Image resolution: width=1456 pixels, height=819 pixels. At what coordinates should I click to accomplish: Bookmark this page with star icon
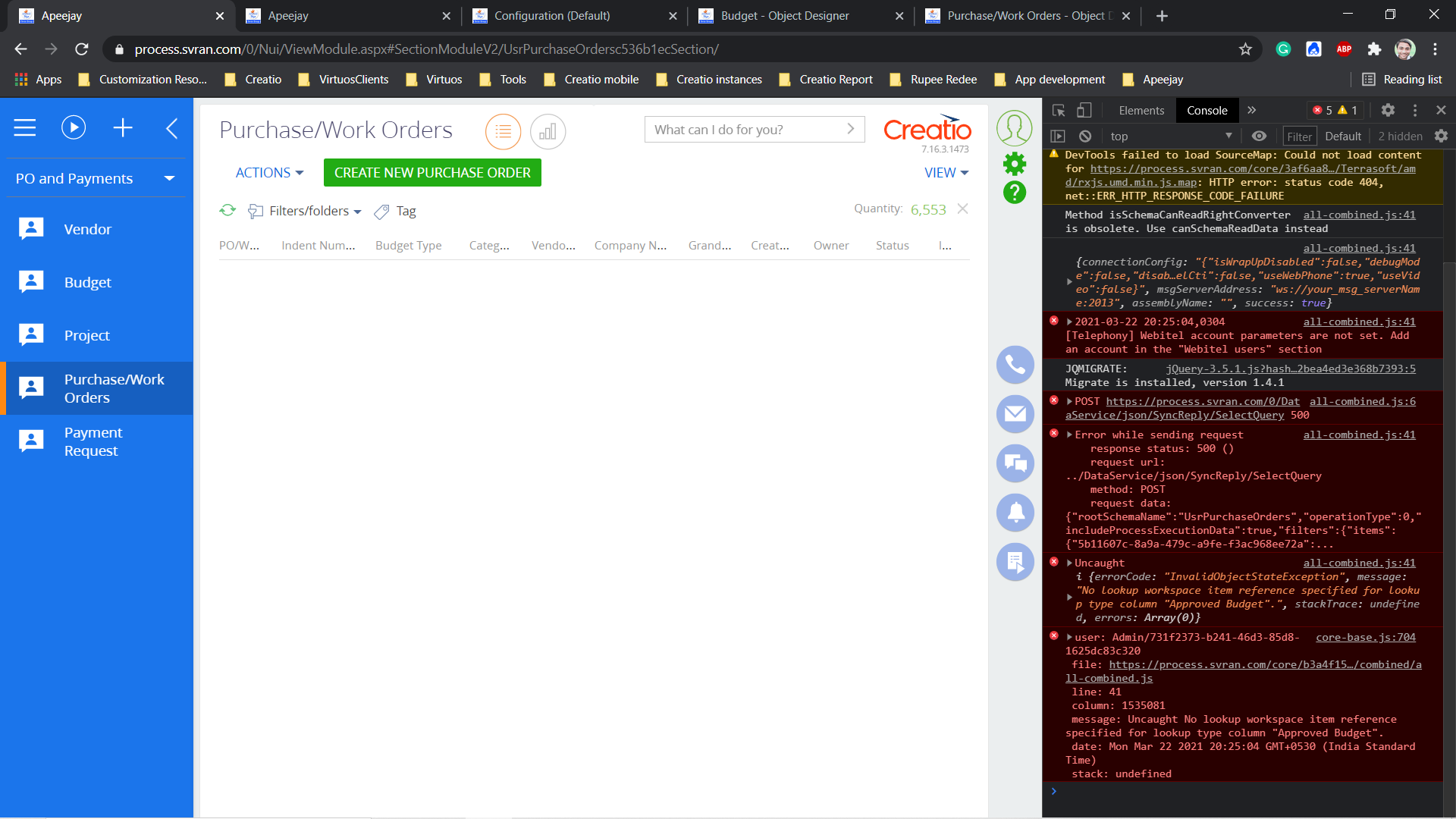pos(1245,49)
